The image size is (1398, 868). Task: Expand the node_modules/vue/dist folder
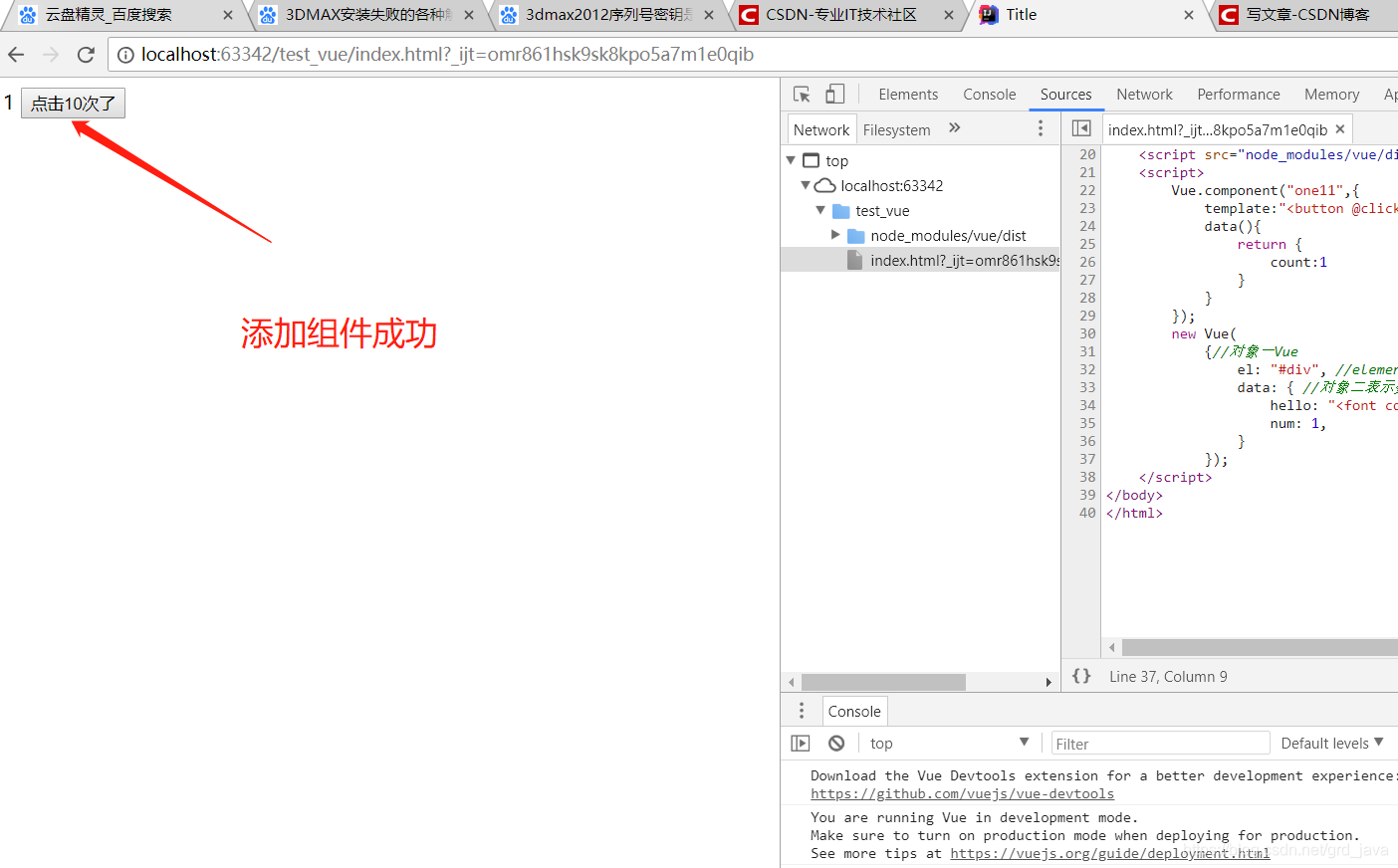pos(835,235)
